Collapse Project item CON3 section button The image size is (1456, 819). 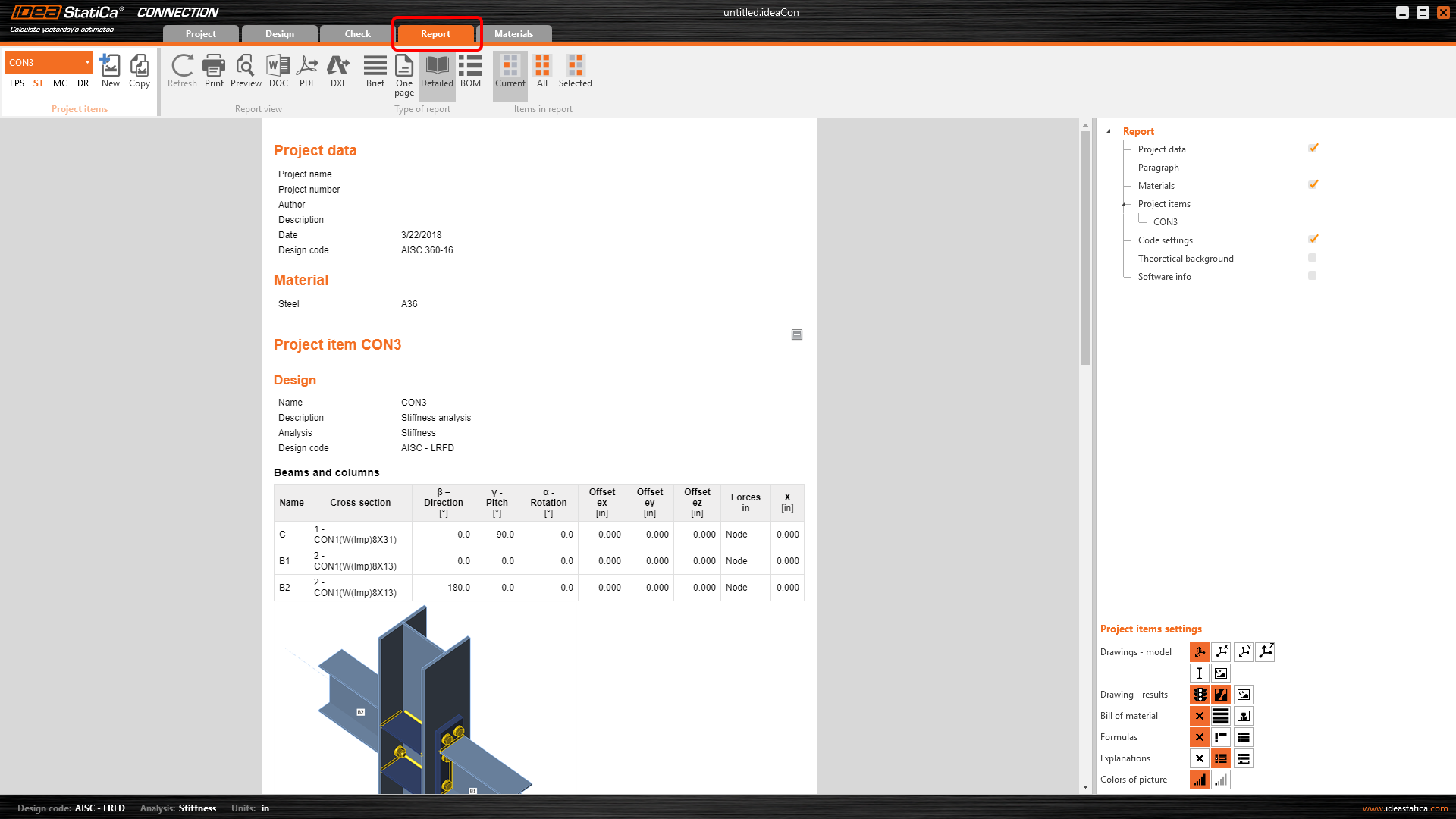pyautogui.click(x=797, y=334)
